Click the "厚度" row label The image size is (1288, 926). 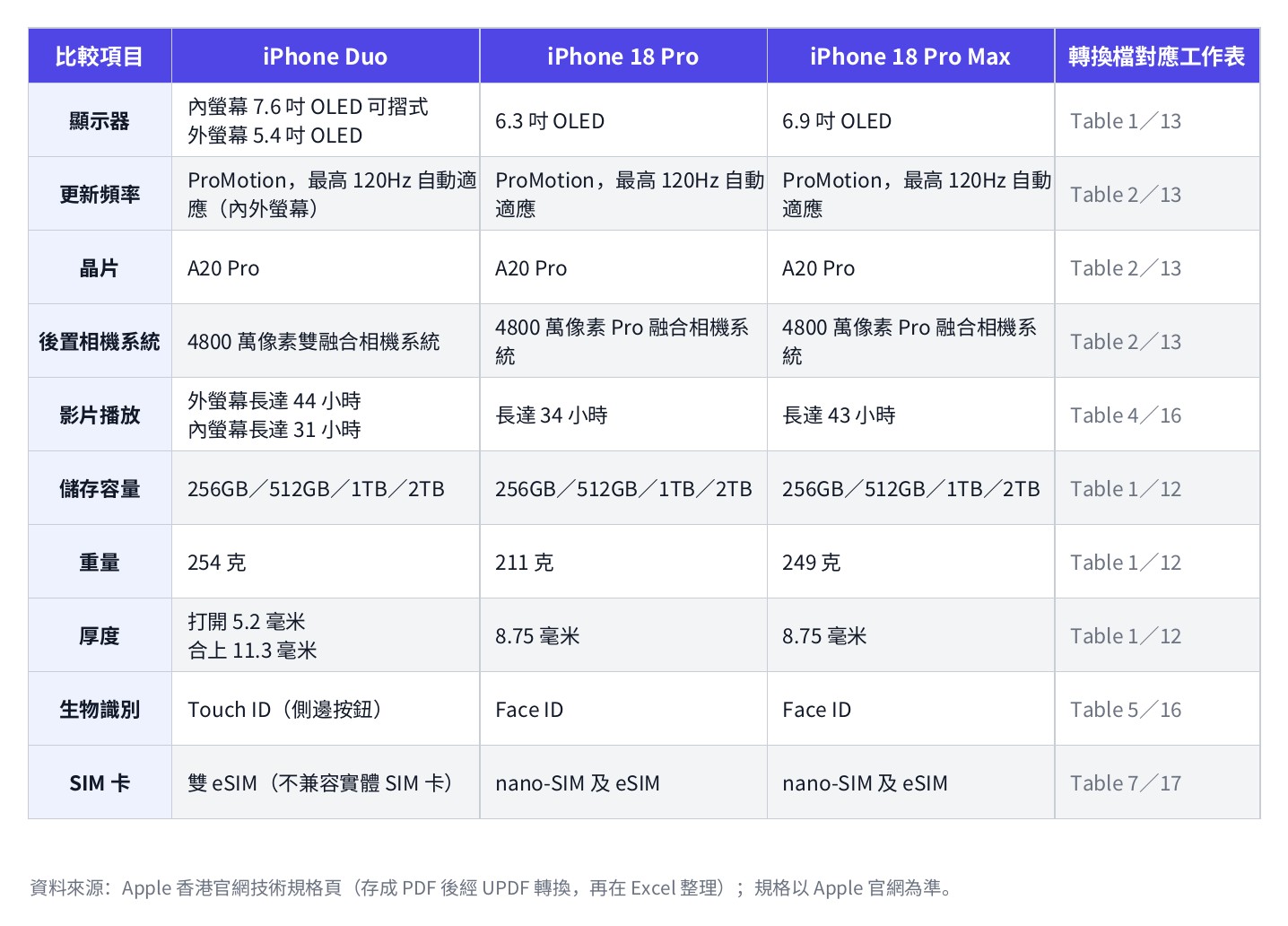(x=100, y=636)
